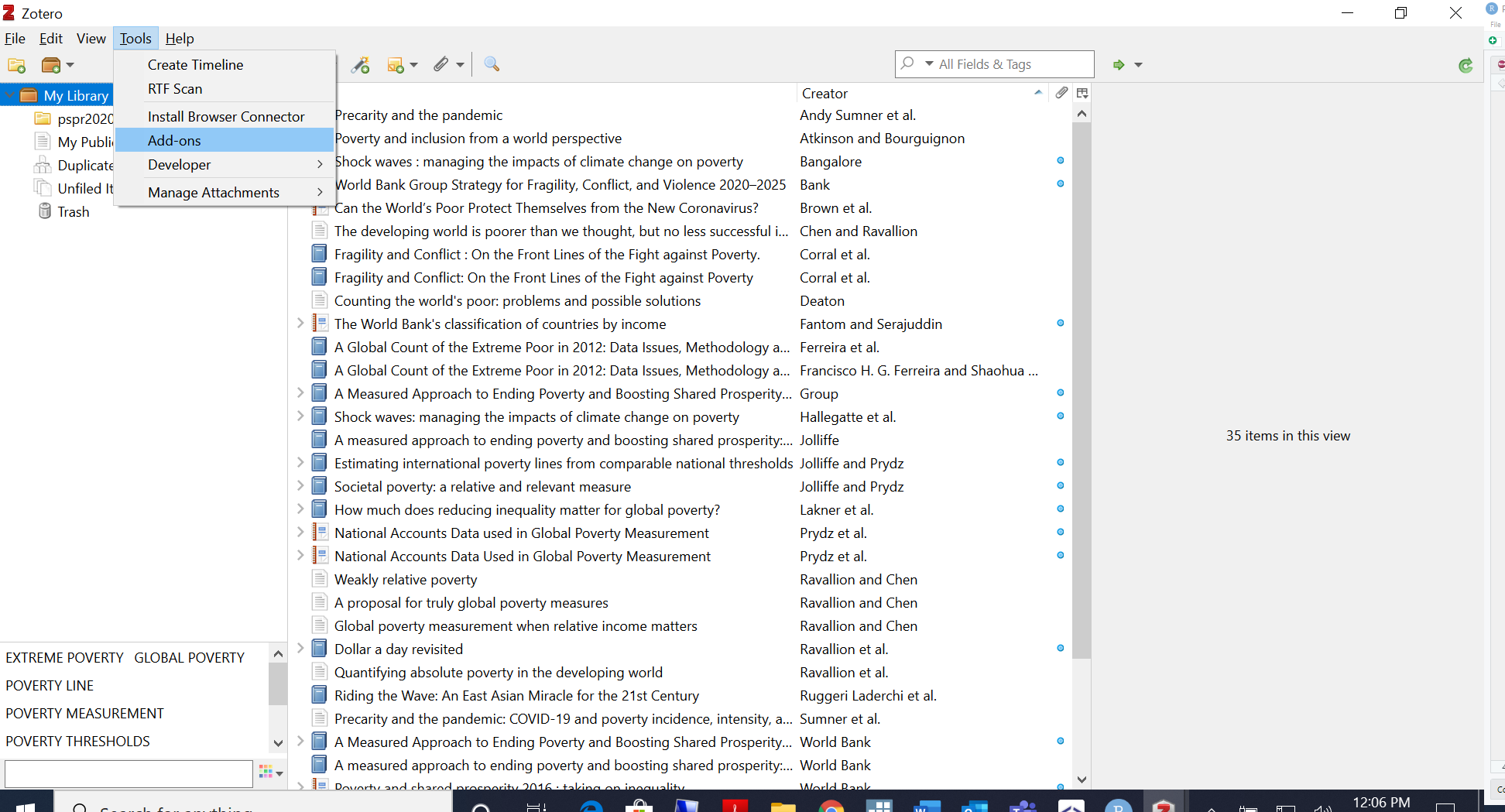
Task: Open the Edit menu
Action: tap(51, 38)
